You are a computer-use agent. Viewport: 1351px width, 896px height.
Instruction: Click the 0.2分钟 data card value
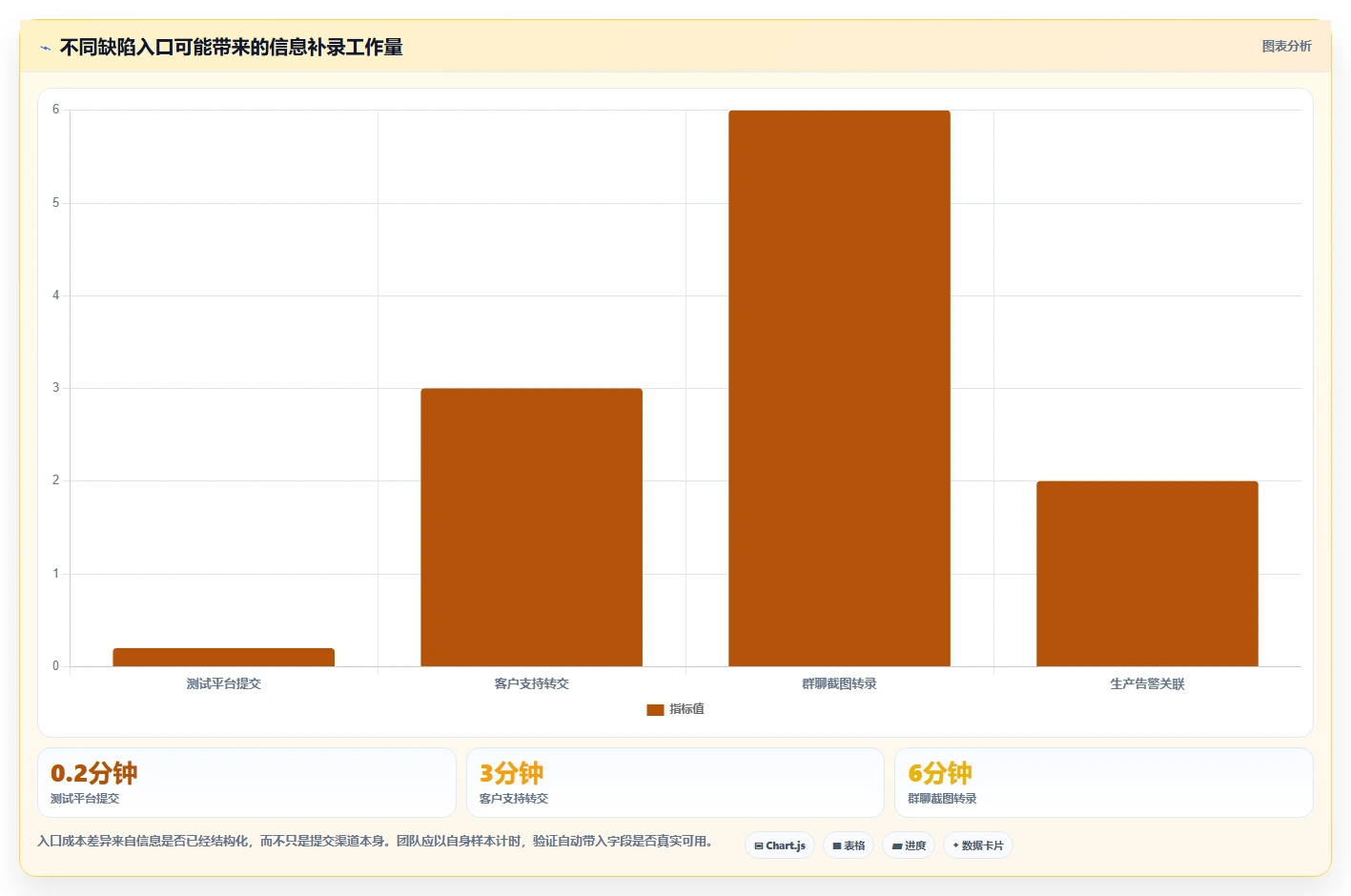93,773
